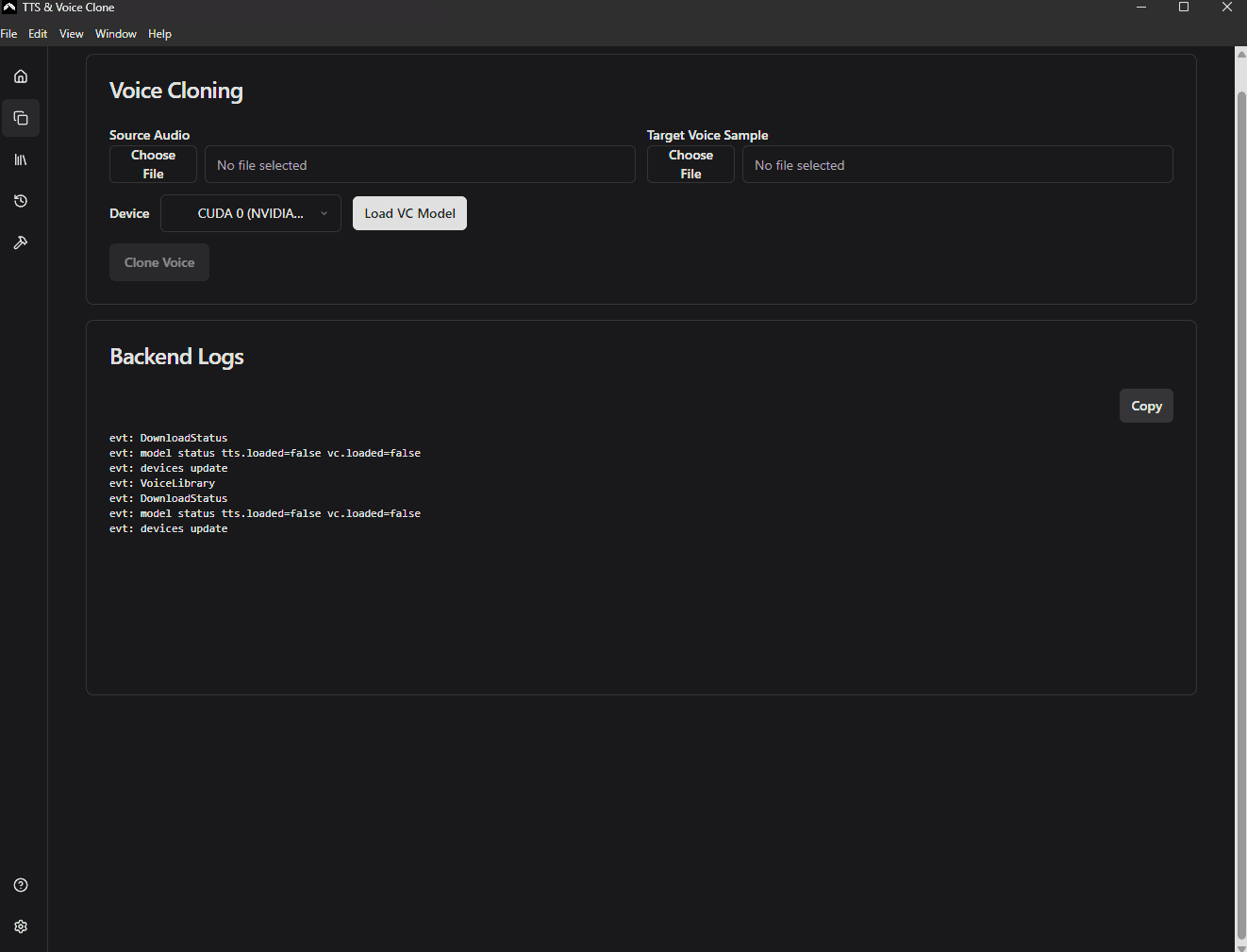View history via the clock icon

pos(21,201)
